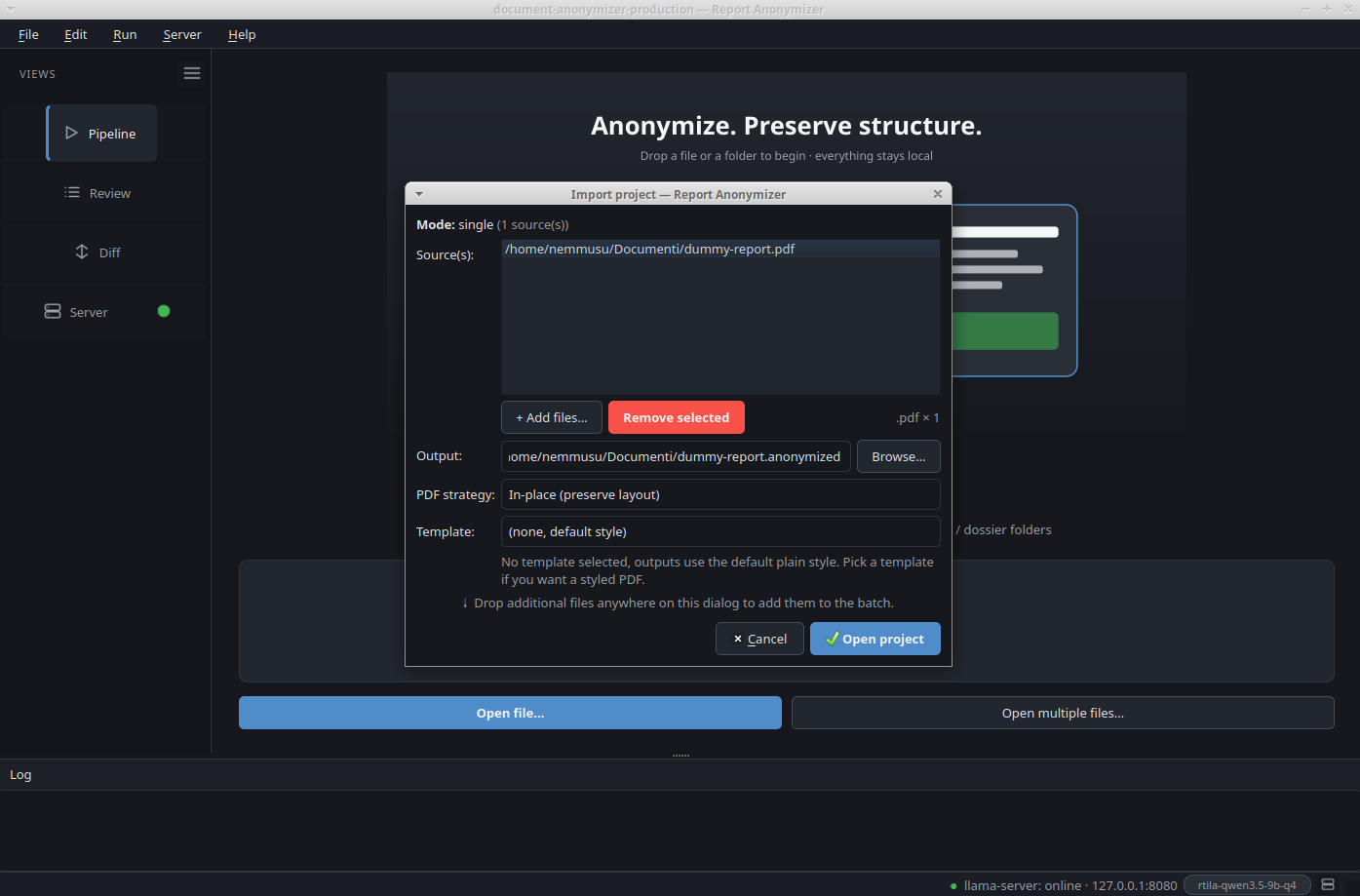This screenshot has height=896, width=1360.
Task: Click the Open file... button in main window
Action: tap(510, 713)
